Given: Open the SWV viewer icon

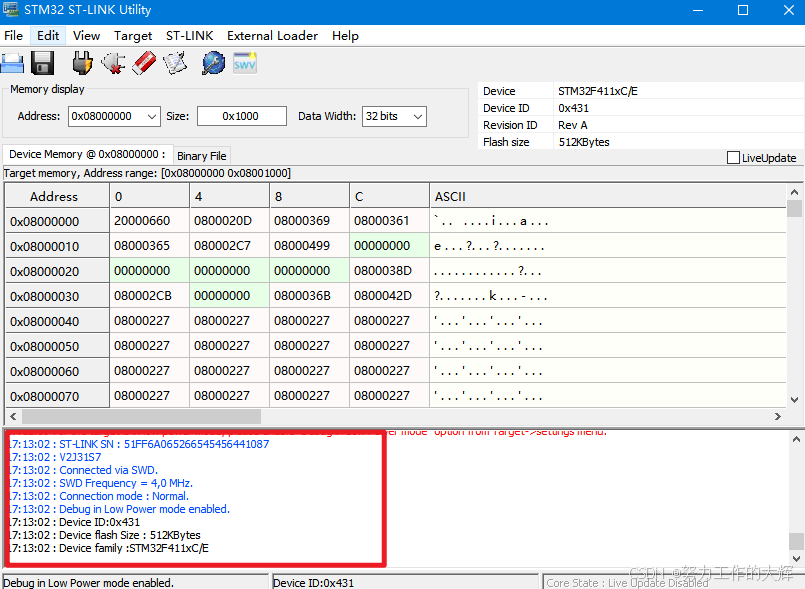Looking at the screenshot, I should (x=244, y=63).
